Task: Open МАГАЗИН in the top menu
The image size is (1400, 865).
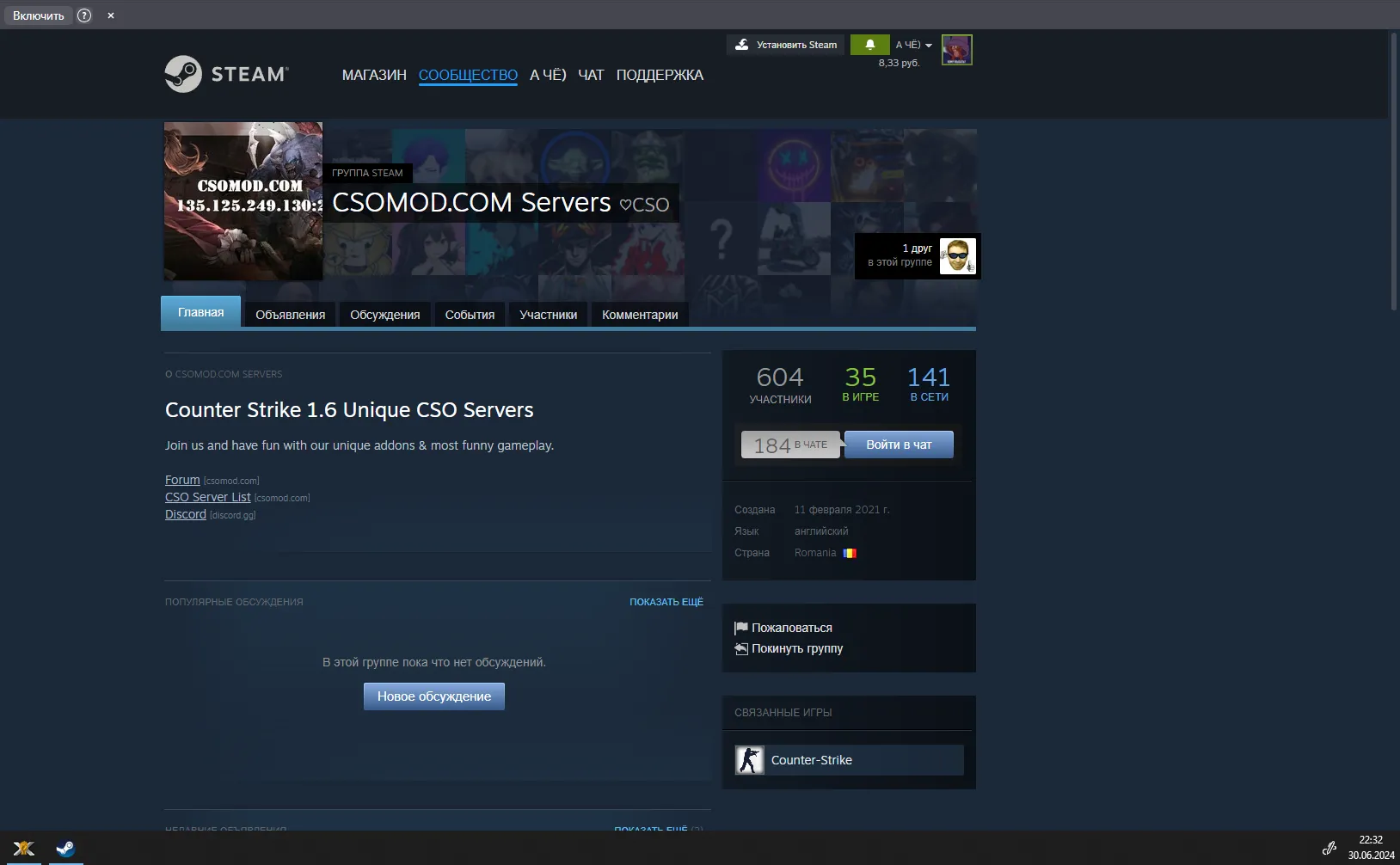Action: point(374,75)
